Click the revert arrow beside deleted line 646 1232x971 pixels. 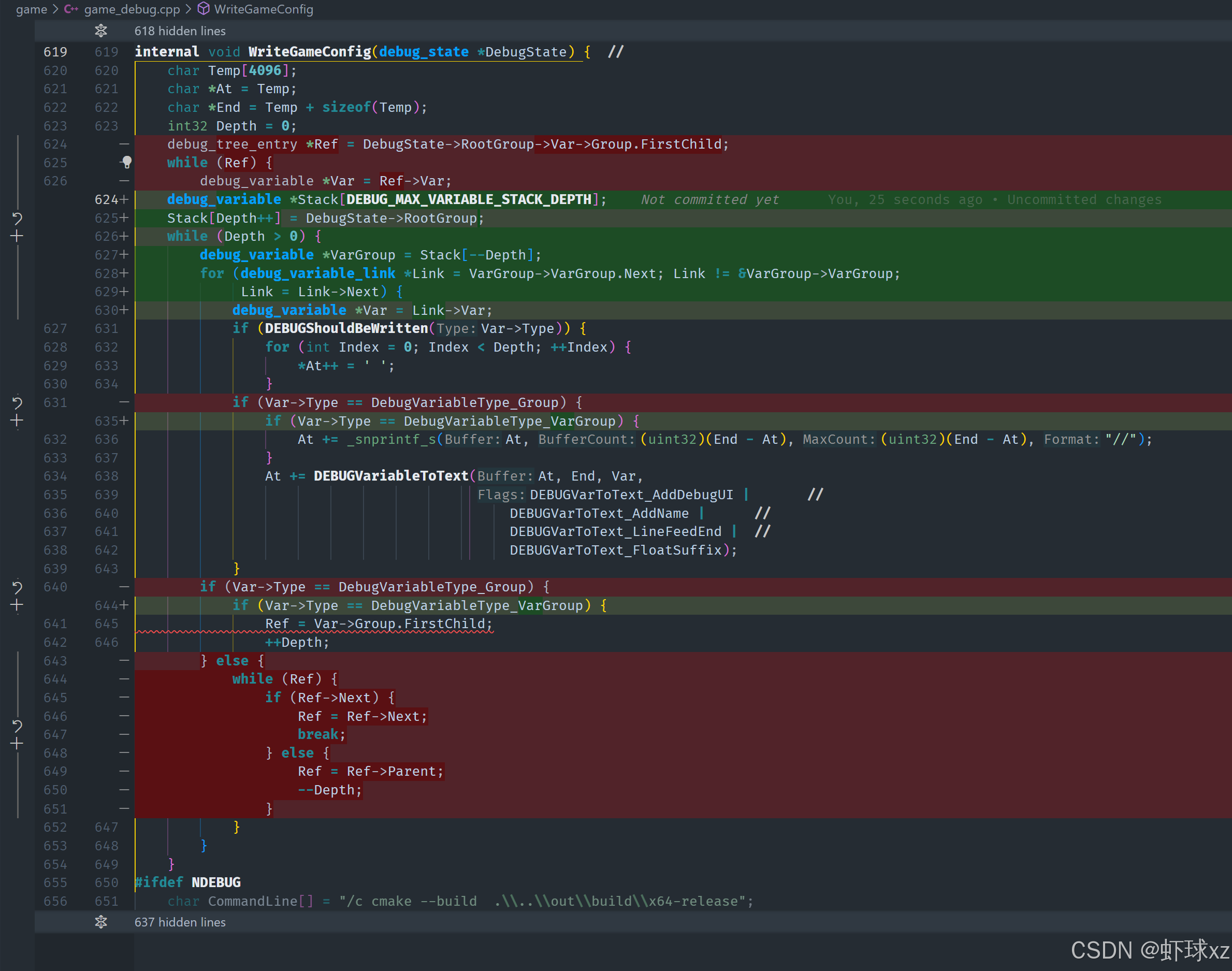click(x=17, y=726)
